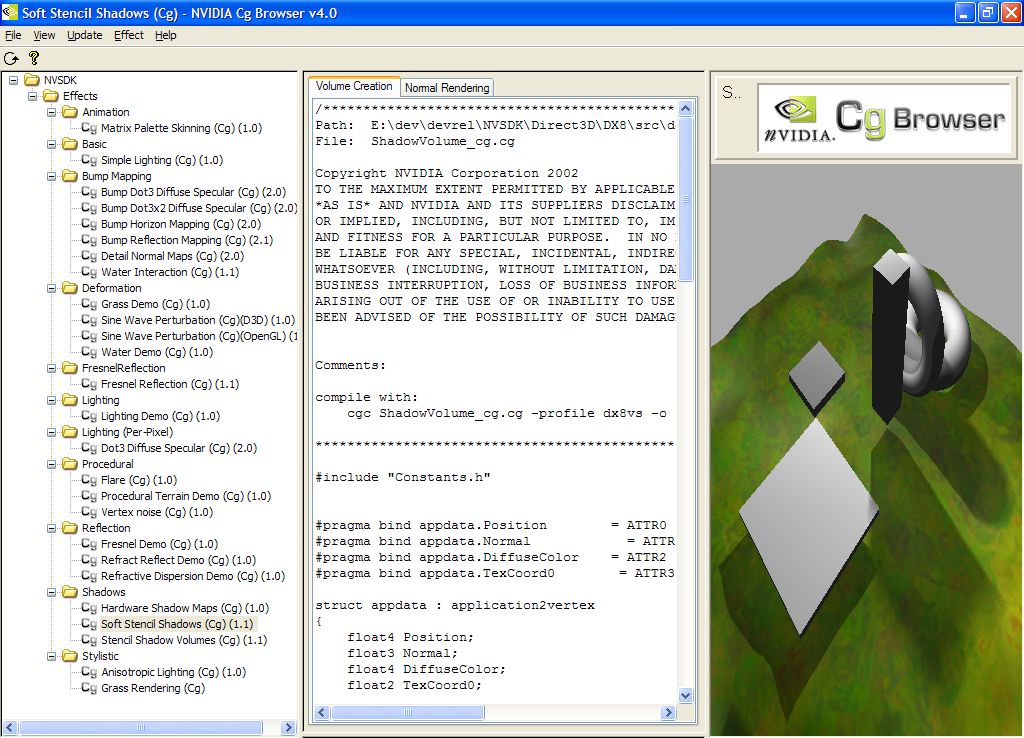Select Bump Dot3 Diffuse Specular (Cg) (2.0)
The width and height of the screenshot is (1024, 738).
point(193,192)
